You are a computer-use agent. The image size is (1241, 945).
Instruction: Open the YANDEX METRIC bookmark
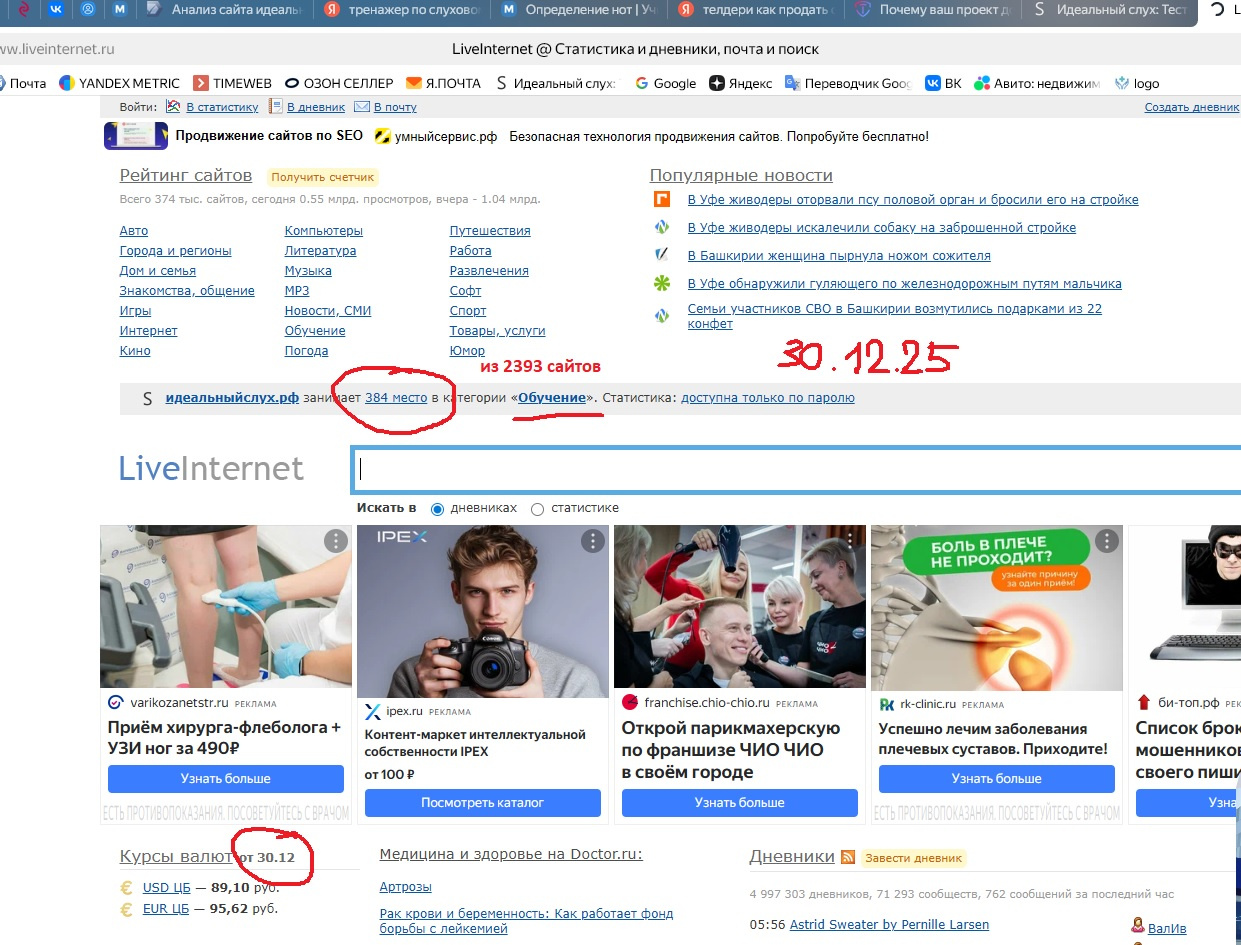click(119, 83)
